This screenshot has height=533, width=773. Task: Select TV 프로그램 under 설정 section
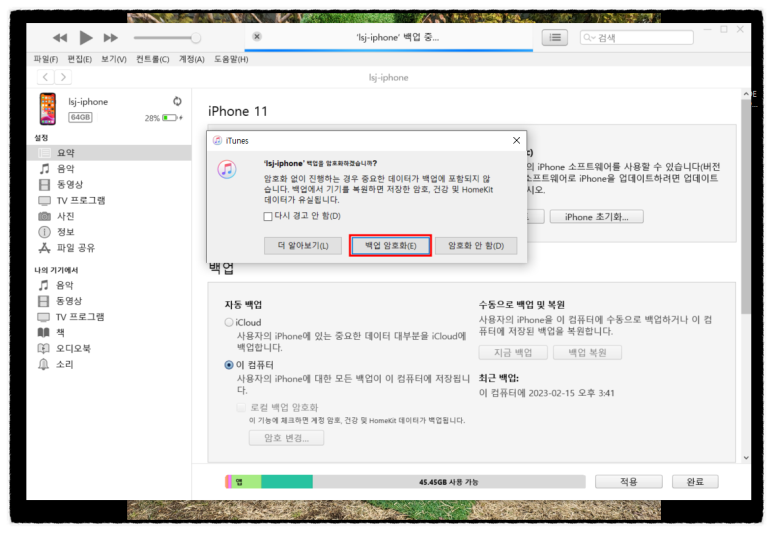coord(109,200)
